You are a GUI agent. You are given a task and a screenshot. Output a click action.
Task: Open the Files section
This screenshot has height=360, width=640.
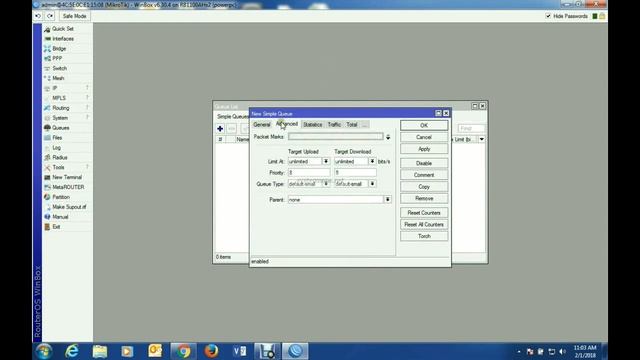coord(57,138)
